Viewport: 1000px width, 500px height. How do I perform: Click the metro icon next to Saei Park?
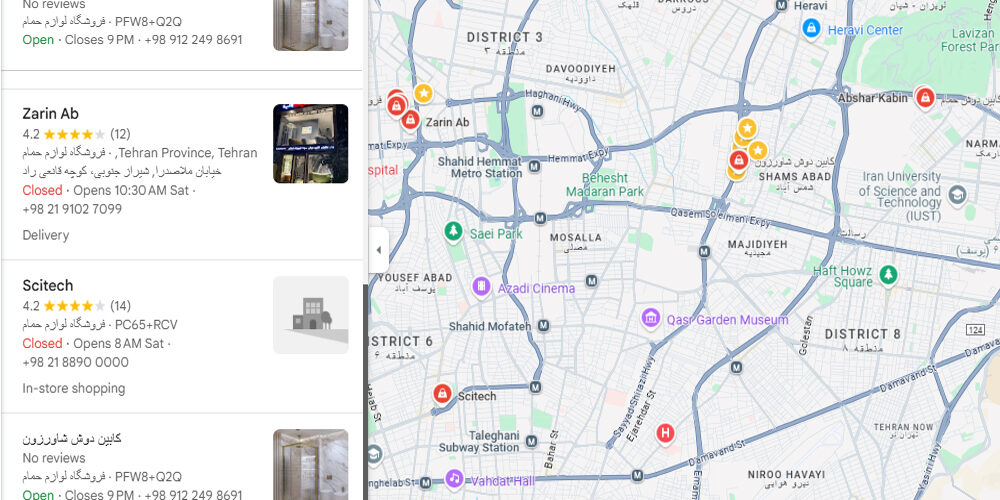[x=540, y=218]
